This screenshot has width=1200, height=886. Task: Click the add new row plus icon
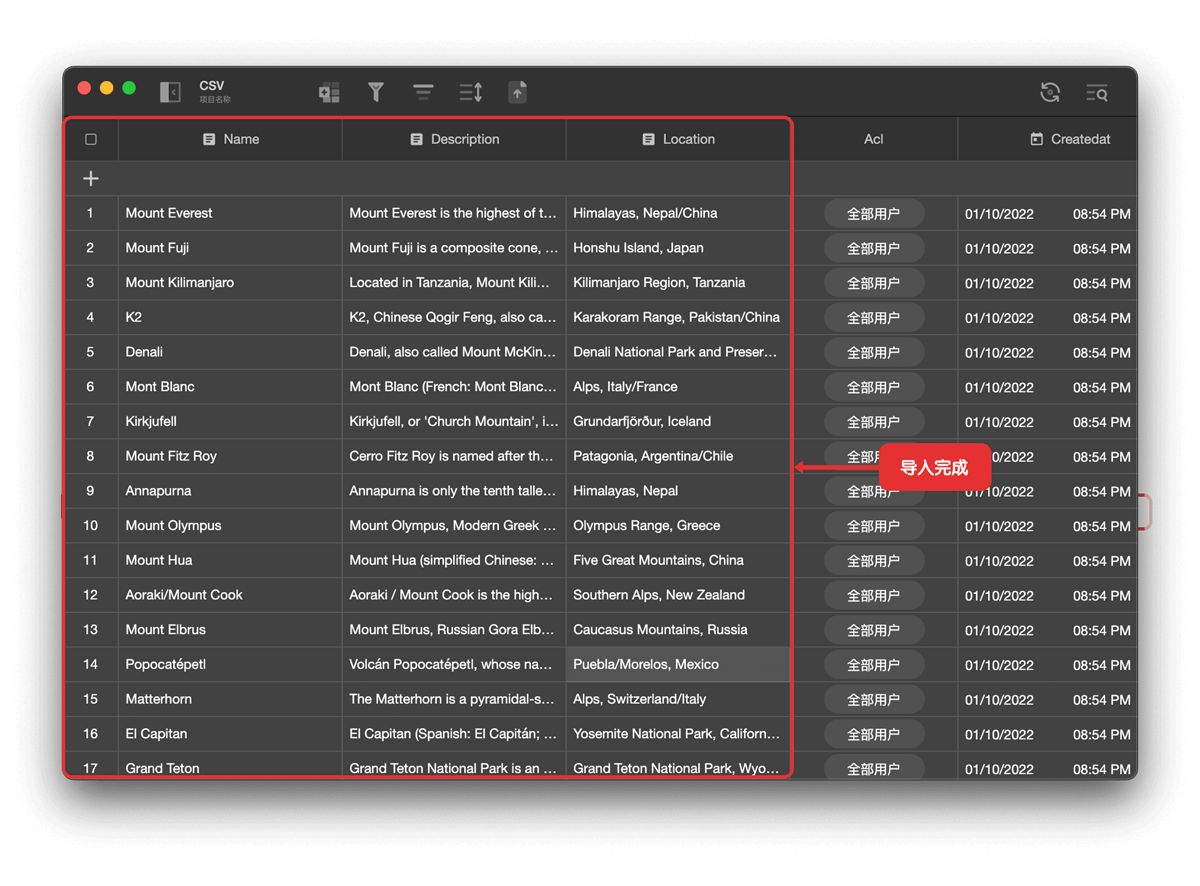tap(91, 178)
